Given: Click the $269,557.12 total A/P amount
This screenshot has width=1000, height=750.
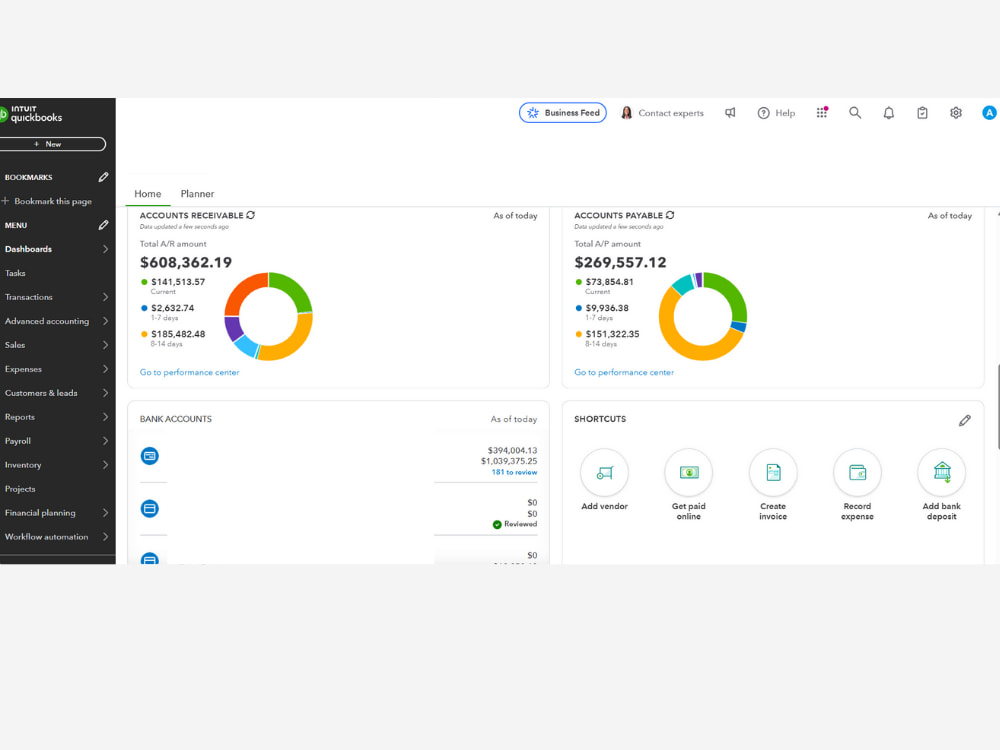Looking at the screenshot, I should 620,263.
